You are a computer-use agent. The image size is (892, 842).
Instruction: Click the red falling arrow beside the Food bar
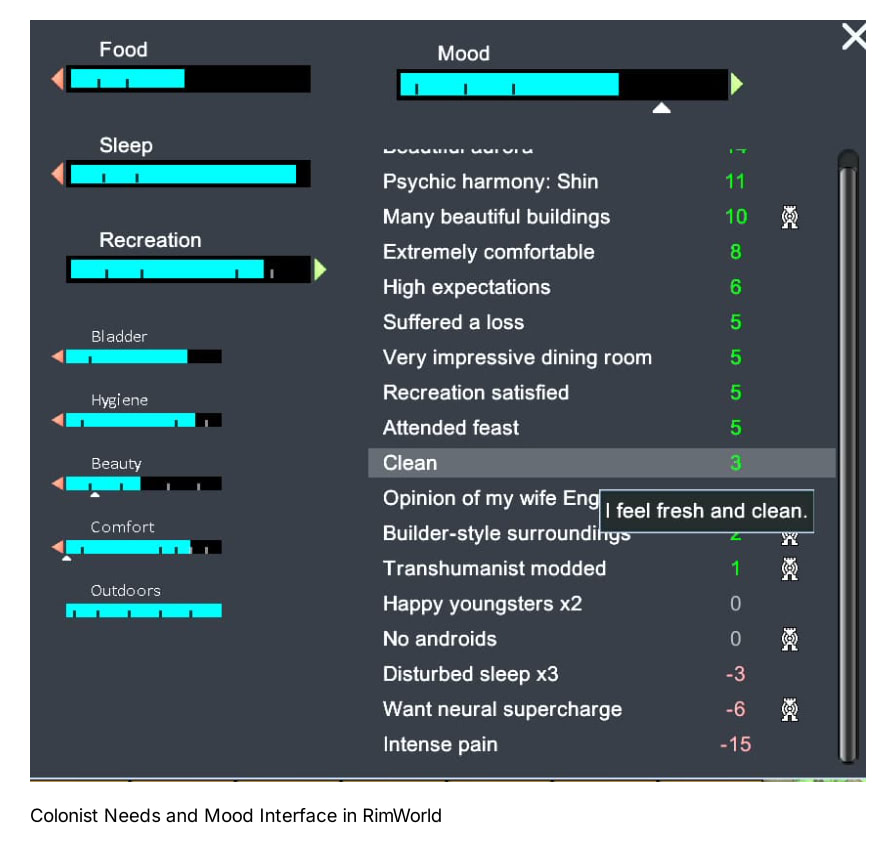(x=58, y=79)
